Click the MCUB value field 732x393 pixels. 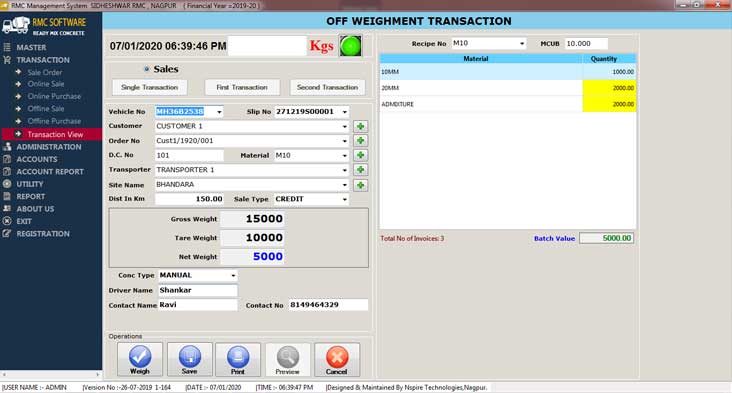tap(586, 43)
